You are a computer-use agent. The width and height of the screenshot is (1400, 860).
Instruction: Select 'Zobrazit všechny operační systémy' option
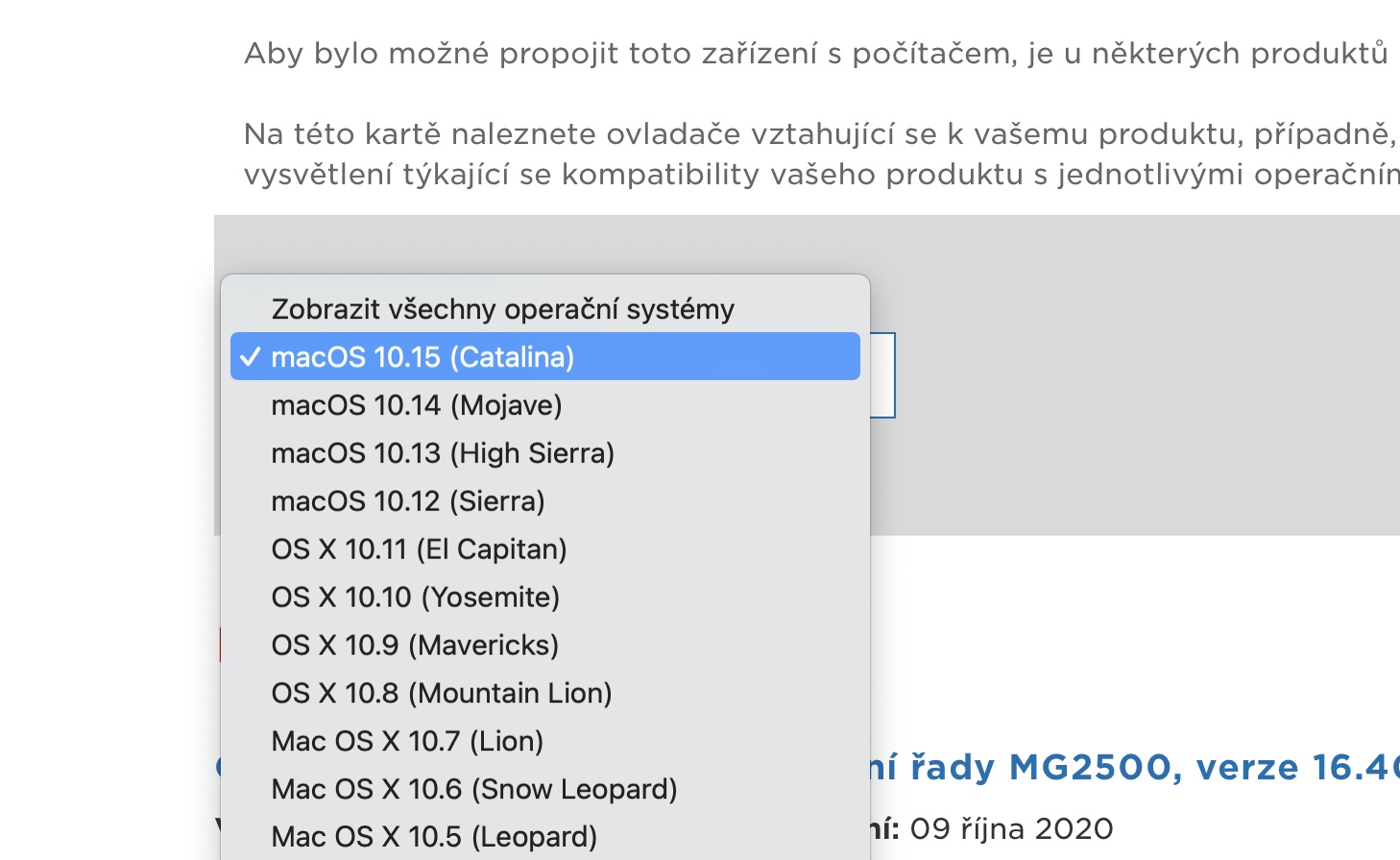[x=502, y=309]
